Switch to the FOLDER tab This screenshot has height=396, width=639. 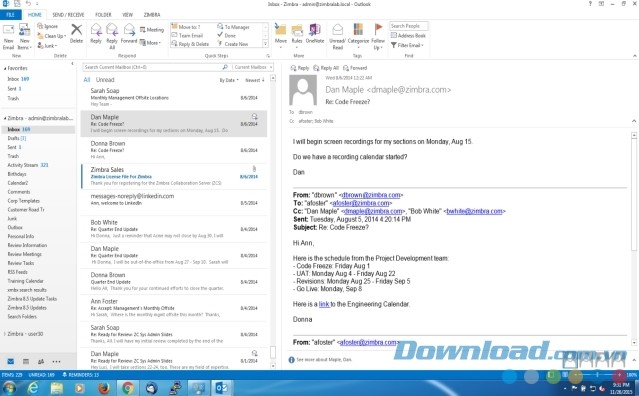103,15
